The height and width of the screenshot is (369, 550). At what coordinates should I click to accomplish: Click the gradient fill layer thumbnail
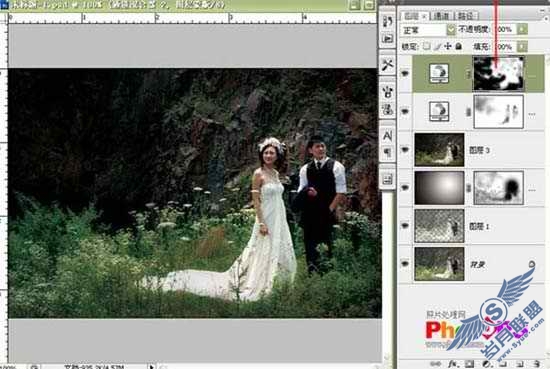439,188
